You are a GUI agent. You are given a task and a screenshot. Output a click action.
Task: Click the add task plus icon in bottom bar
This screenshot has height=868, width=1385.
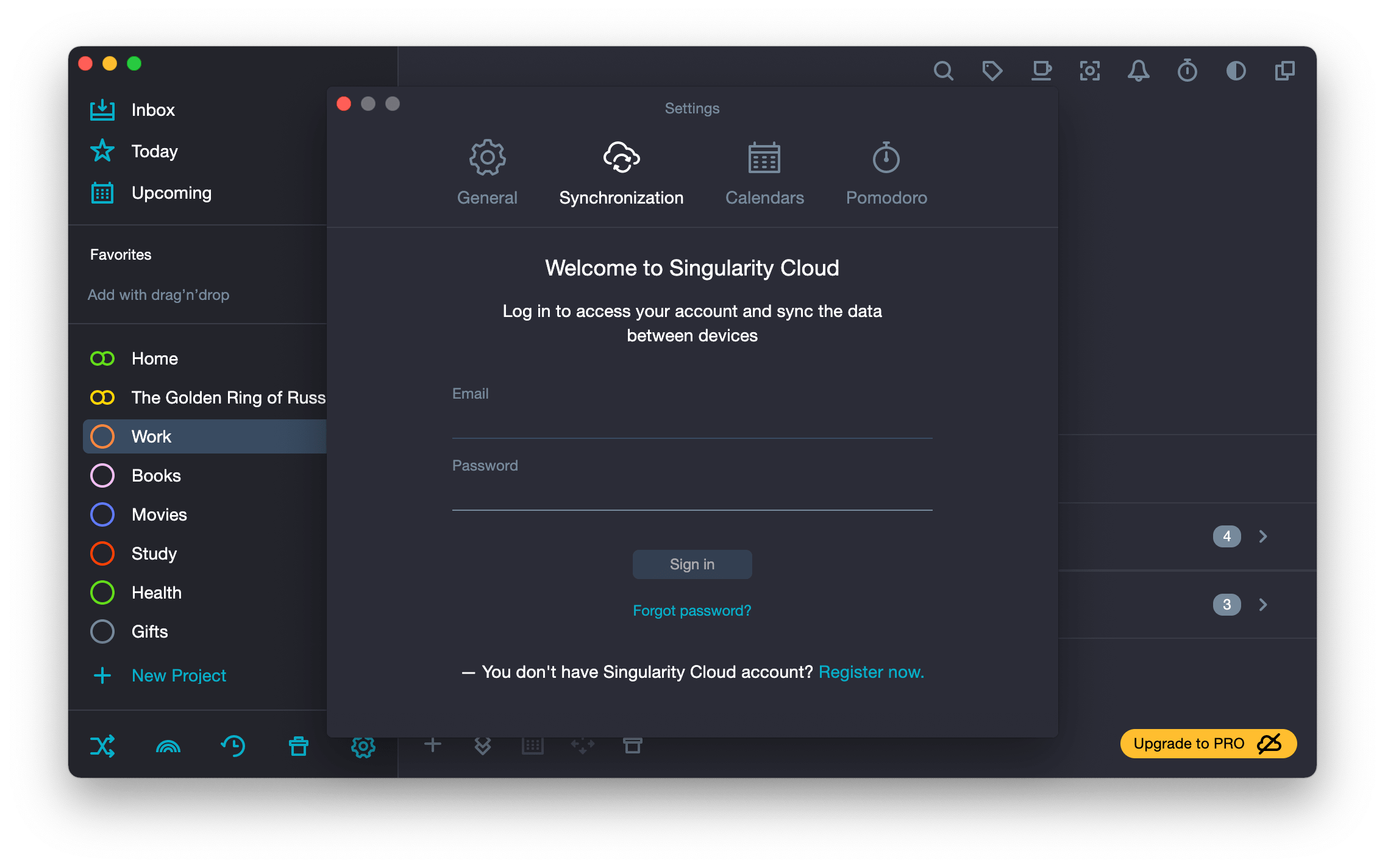[x=433, y=744]
